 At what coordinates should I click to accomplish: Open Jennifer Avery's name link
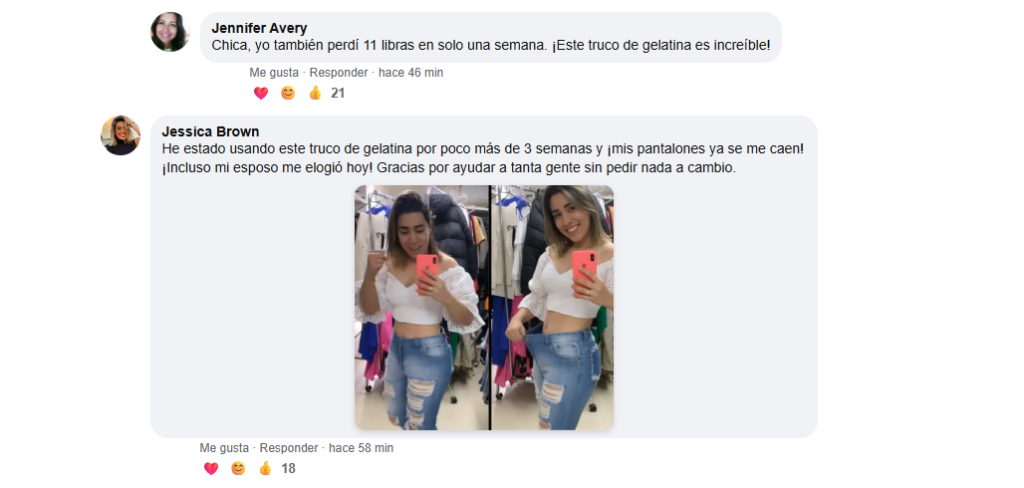[x=259, y=28]
